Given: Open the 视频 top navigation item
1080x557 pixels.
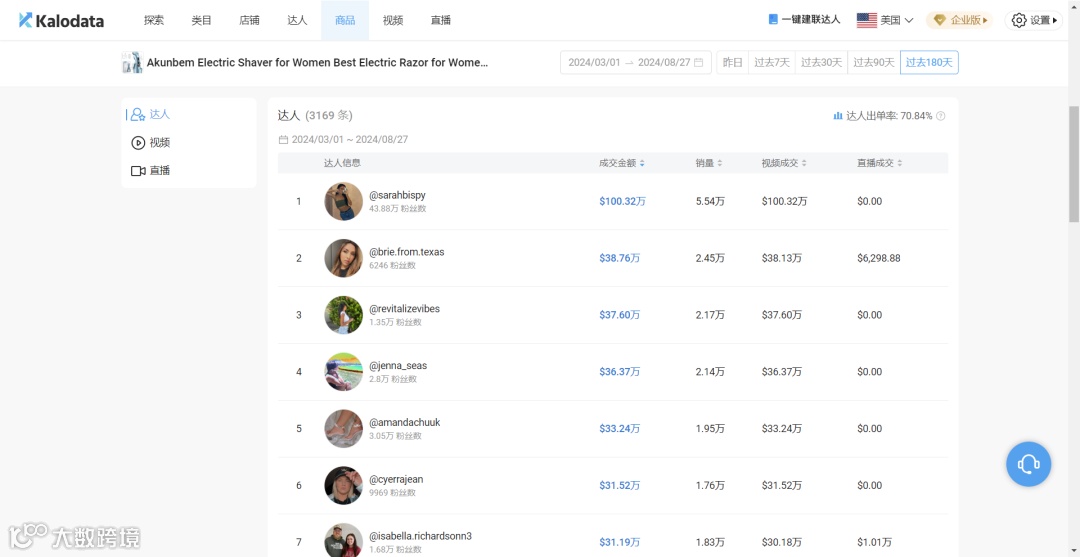Looking at the screenshot, I should point(393,21).
